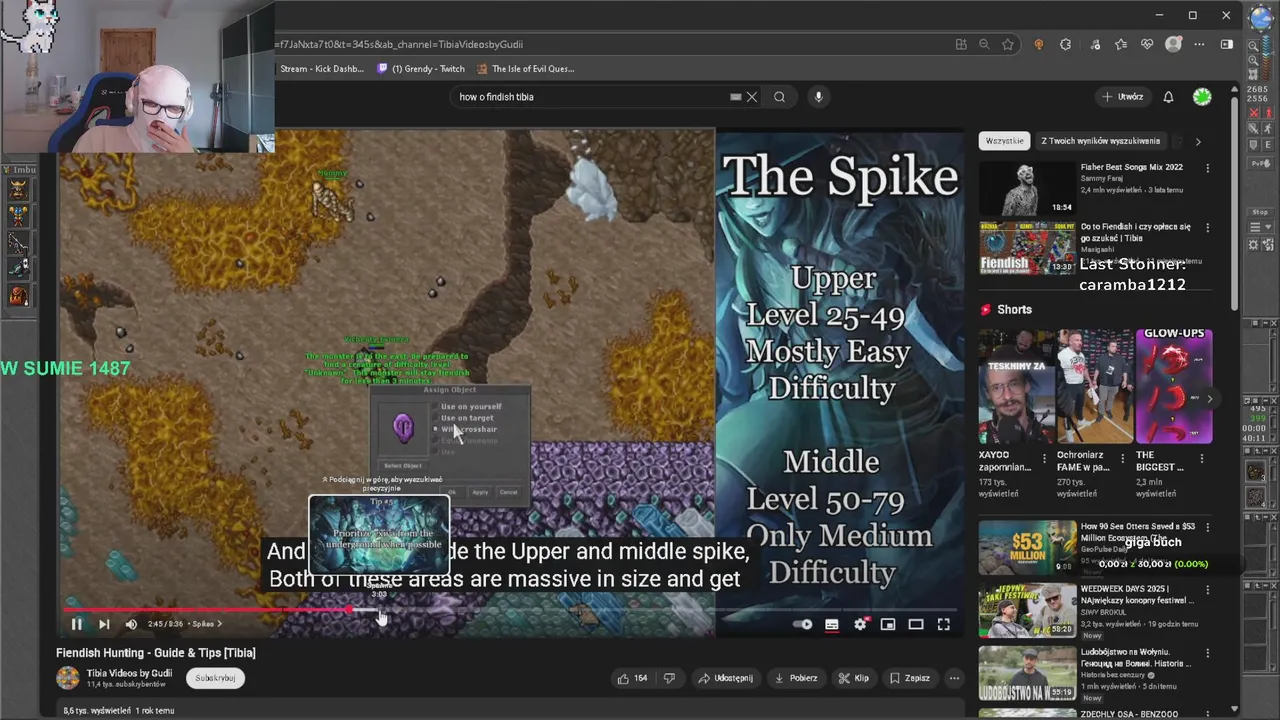Viewport: 1280px width, 720px height.
Task: Switch to miniplayer mode
Action: click(888, 624)
